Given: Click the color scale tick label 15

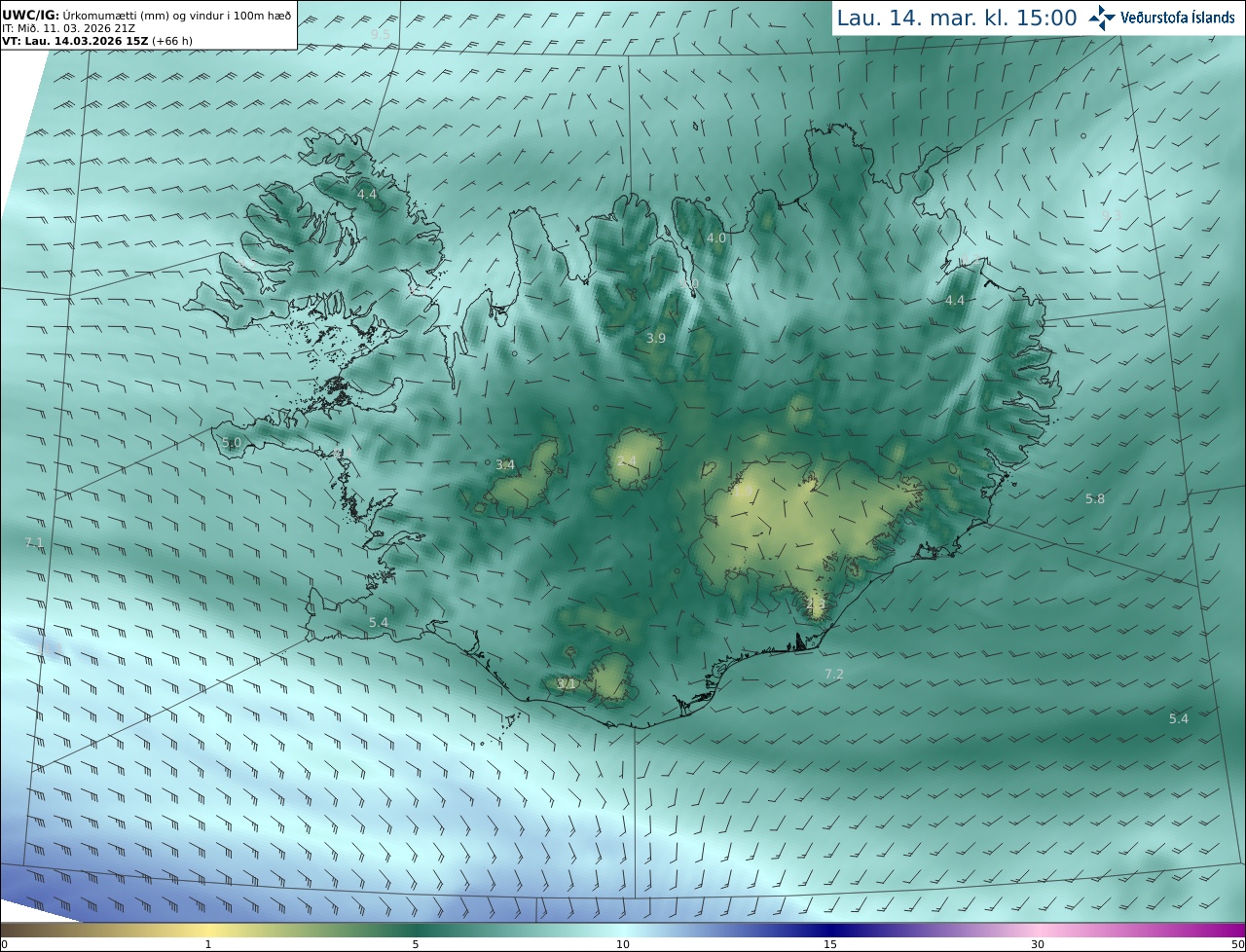Looking at the screenshot, I should [830, 944].
